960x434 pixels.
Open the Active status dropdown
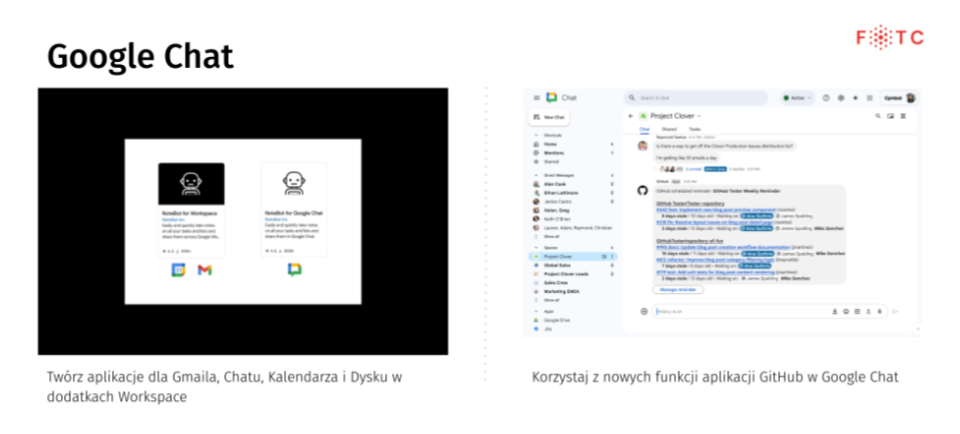[x=798, y=98]
